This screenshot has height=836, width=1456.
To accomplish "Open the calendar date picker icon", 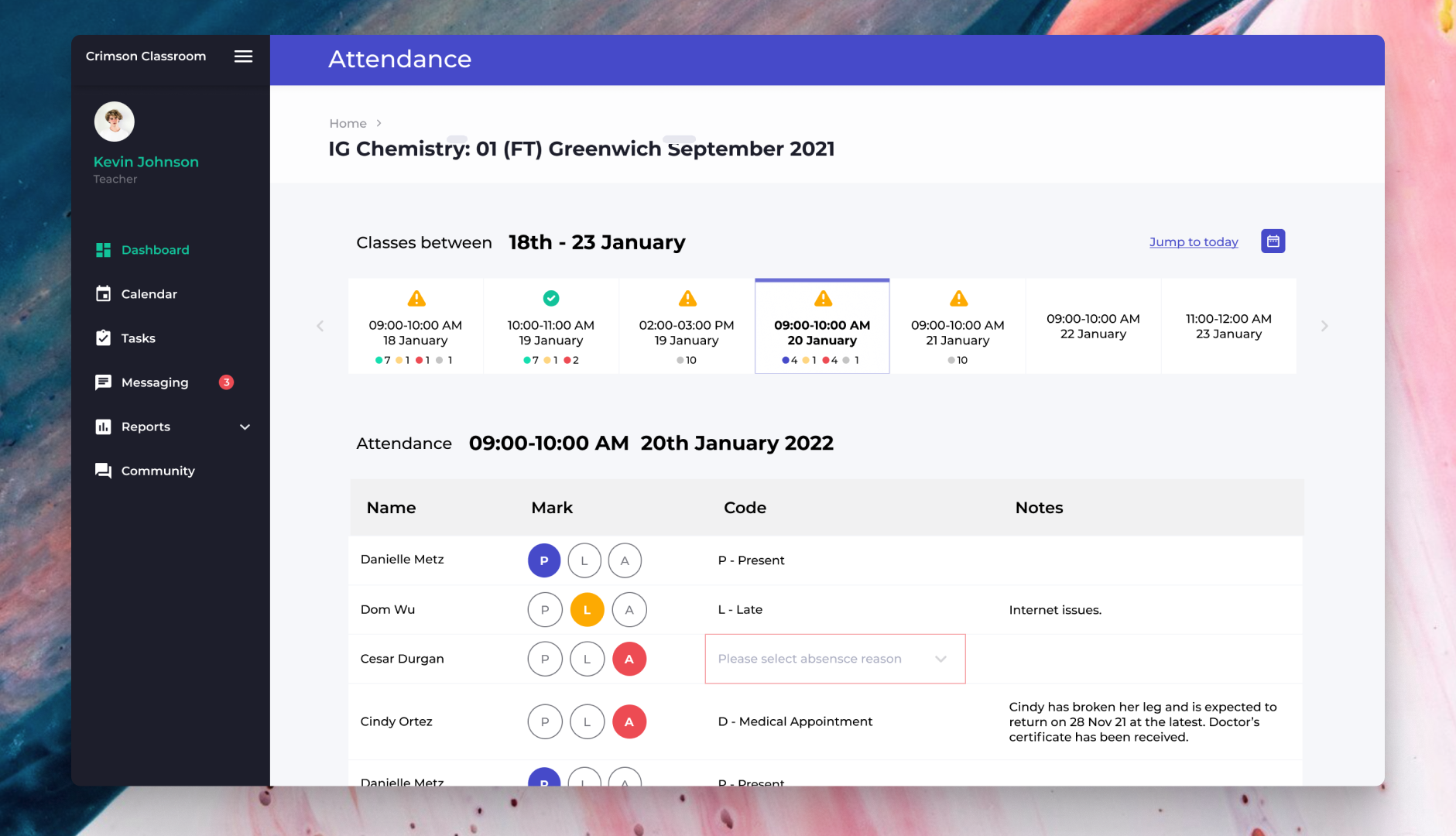I will point(1273,242).
